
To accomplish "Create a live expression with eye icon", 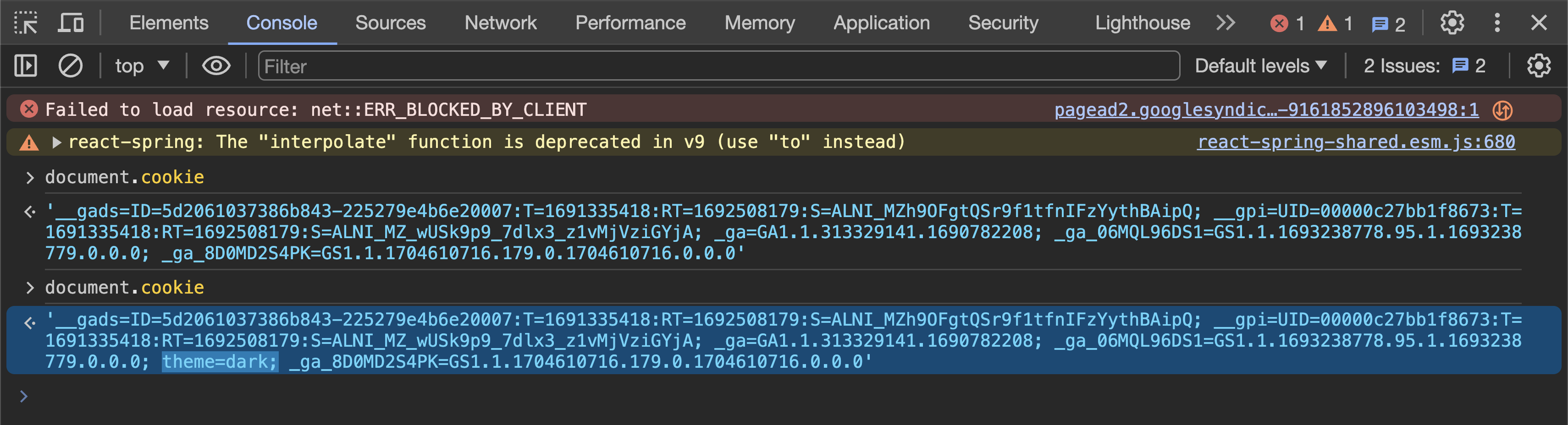I will [216, 65].
